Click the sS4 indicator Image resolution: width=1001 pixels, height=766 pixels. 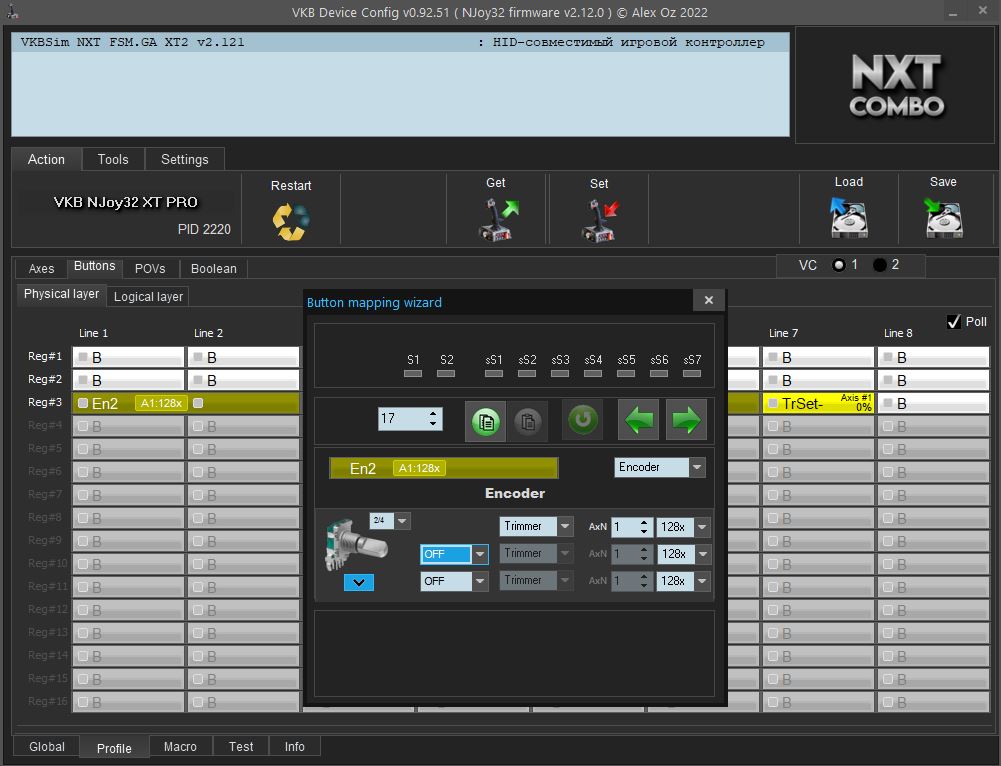(593, 373)
